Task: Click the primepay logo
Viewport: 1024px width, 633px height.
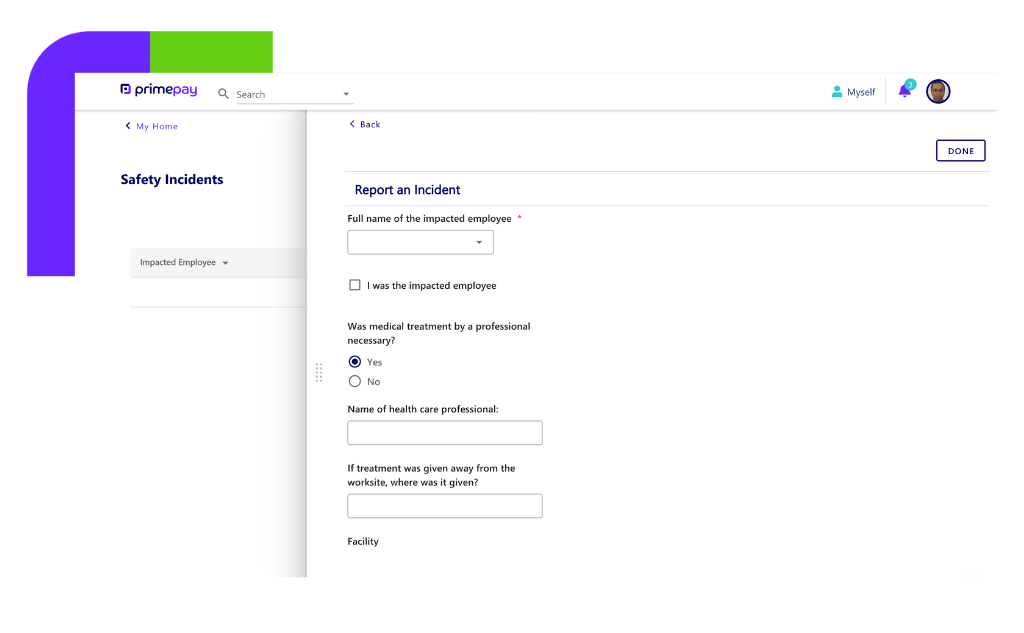Action: [159, 89]
